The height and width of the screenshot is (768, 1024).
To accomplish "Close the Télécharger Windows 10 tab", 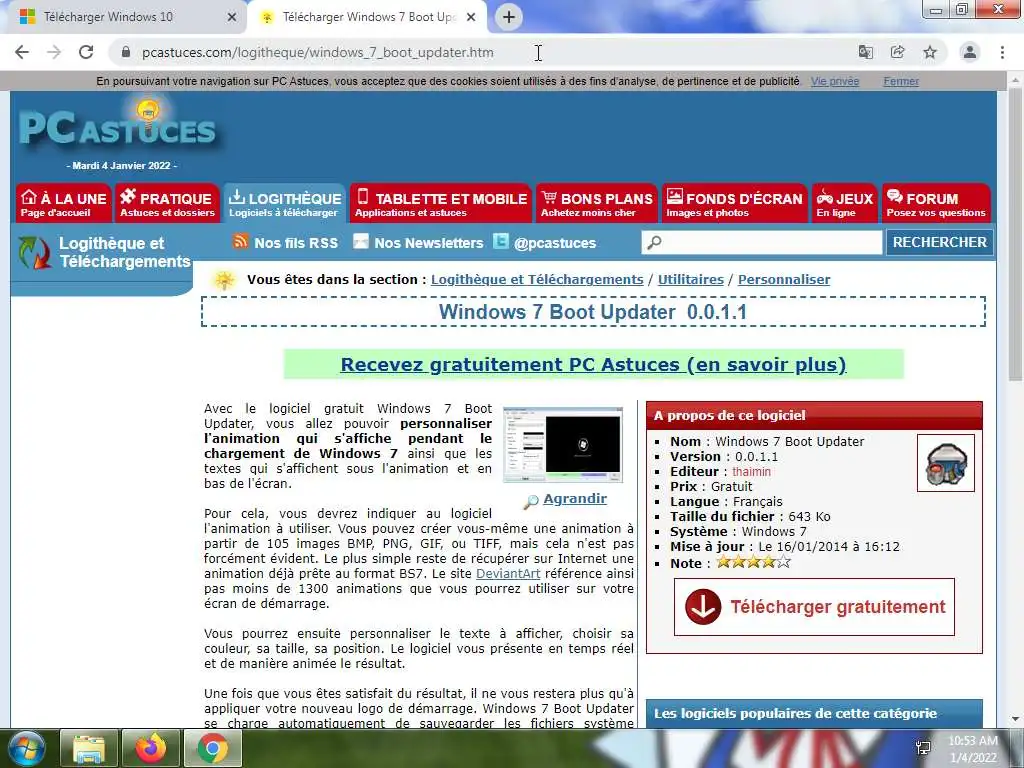I will (x=231, y=18).
